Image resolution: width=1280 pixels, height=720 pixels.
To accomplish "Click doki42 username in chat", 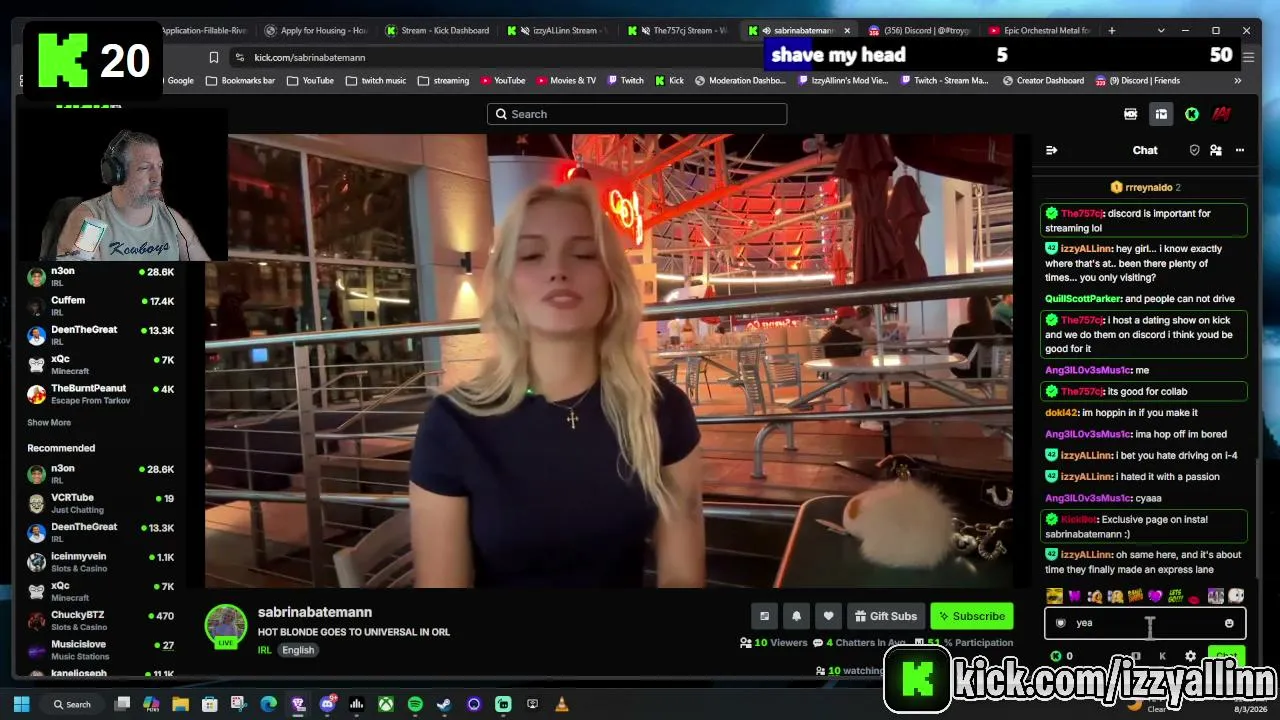I will coord(1061,413).
